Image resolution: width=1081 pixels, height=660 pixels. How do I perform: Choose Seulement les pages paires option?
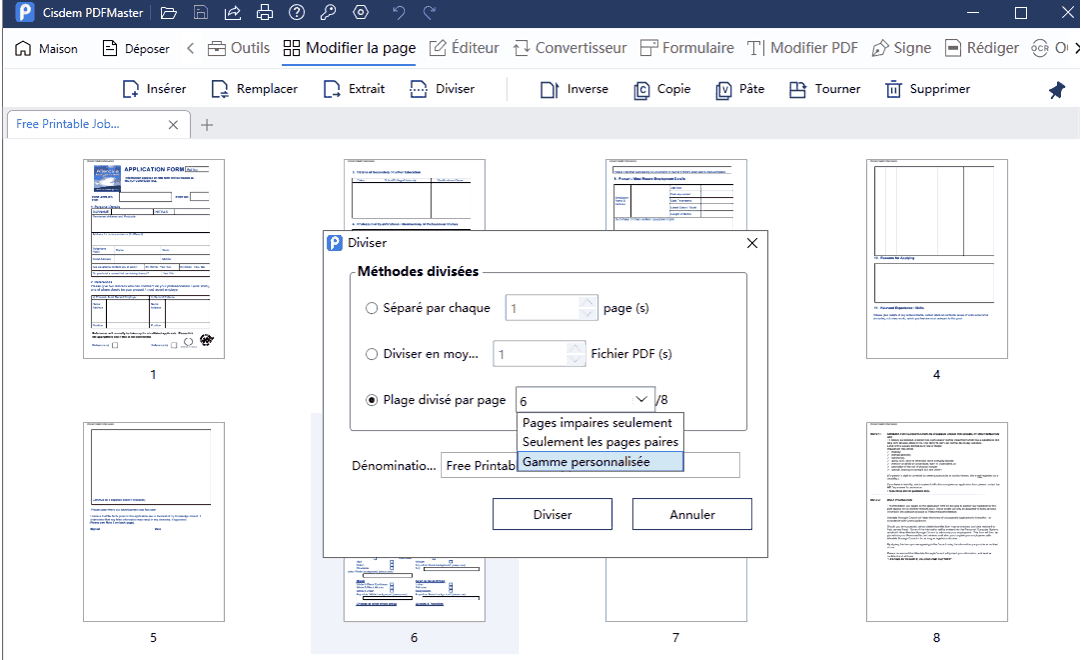pos(600,442)
